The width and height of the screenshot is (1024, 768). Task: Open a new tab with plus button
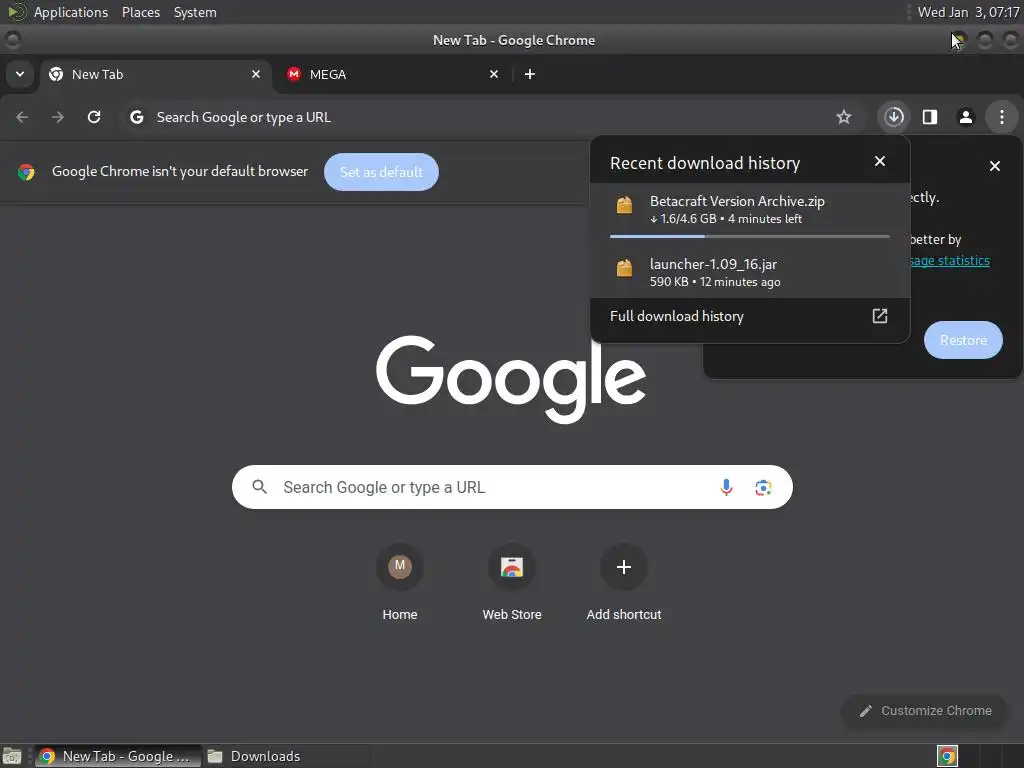530,74
